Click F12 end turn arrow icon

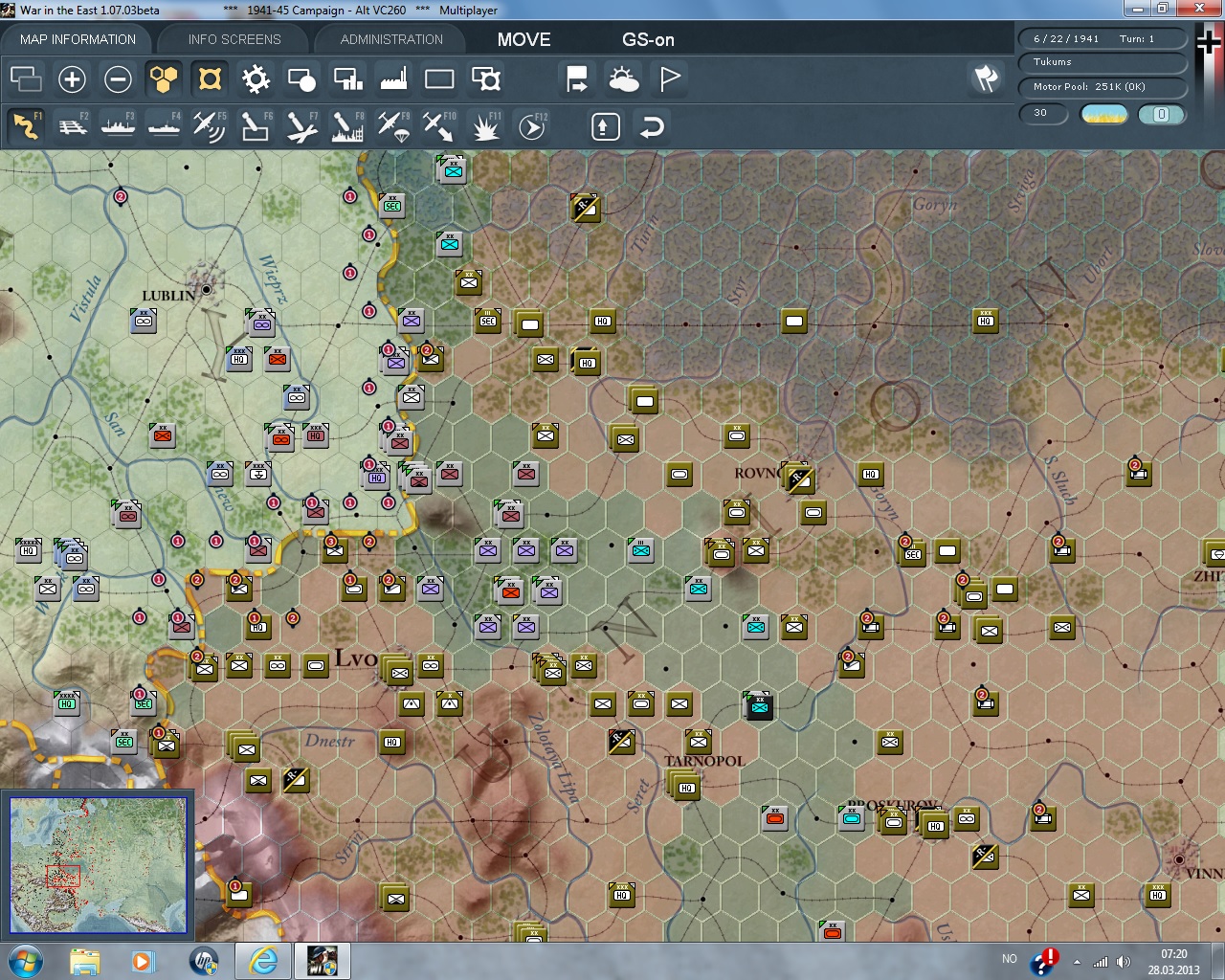tap(531, 125)
